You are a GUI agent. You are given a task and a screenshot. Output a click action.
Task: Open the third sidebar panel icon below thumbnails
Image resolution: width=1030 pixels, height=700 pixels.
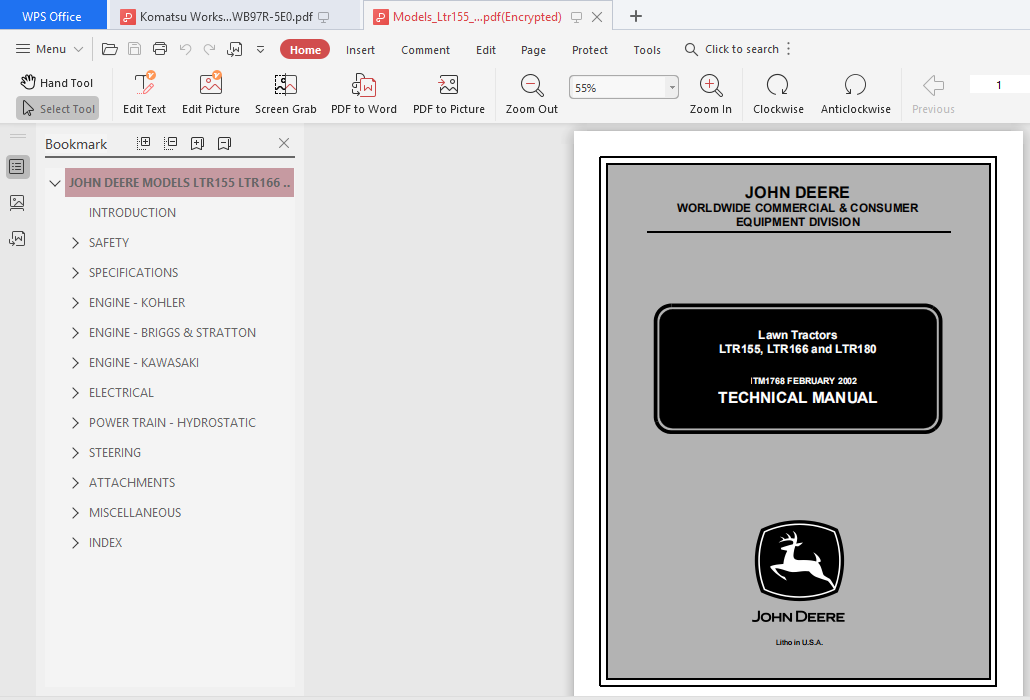point(18,238)
